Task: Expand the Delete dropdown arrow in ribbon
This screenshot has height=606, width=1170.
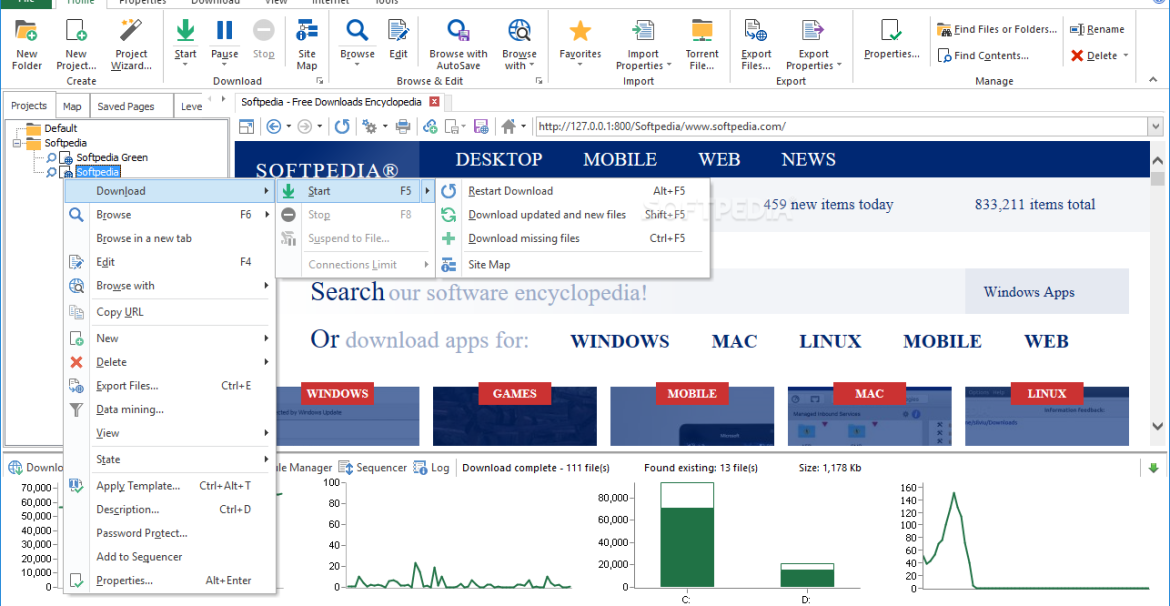Action: [x=1125, y=55]
